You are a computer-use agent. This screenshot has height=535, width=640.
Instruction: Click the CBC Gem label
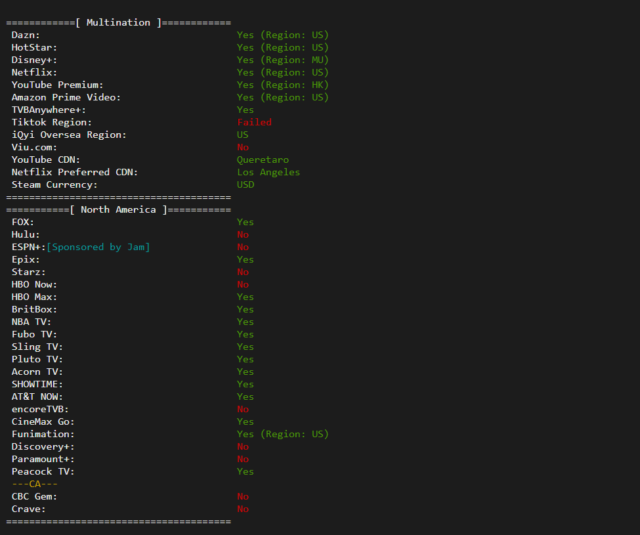(35, 496)
